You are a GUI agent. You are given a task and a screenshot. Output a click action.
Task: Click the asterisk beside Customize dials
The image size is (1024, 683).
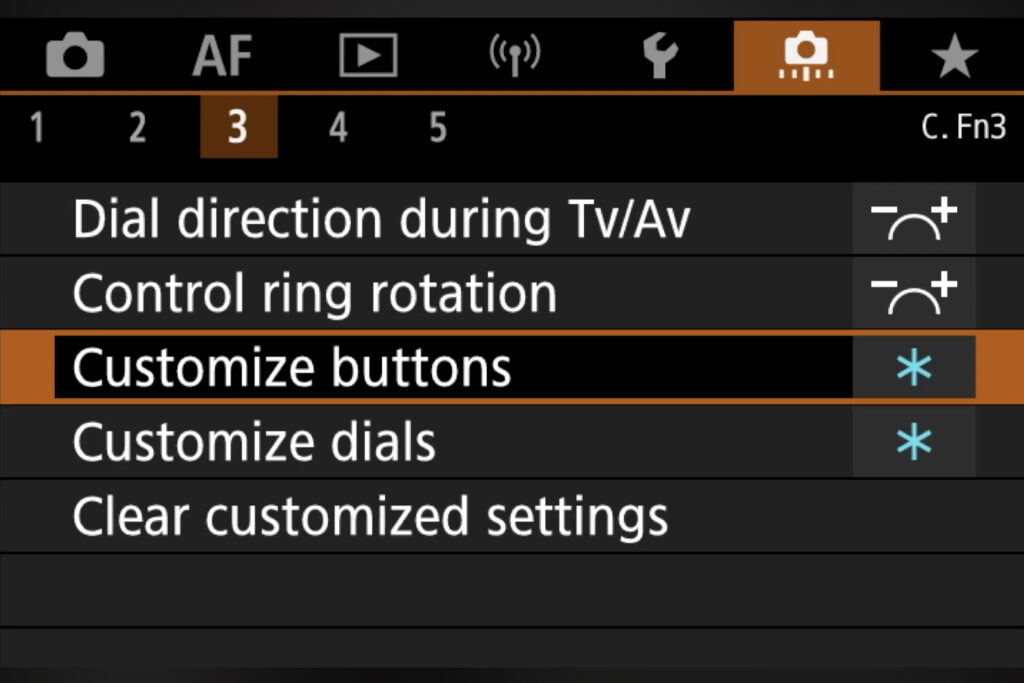point(913,442)
